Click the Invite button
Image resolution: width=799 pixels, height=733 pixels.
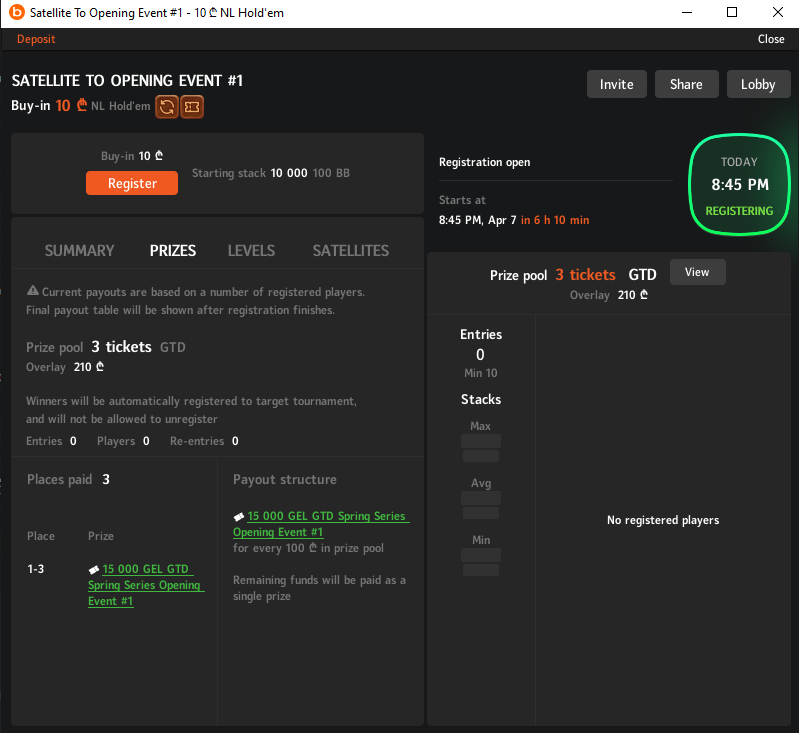pyautogui.click(x=617, y=84)
